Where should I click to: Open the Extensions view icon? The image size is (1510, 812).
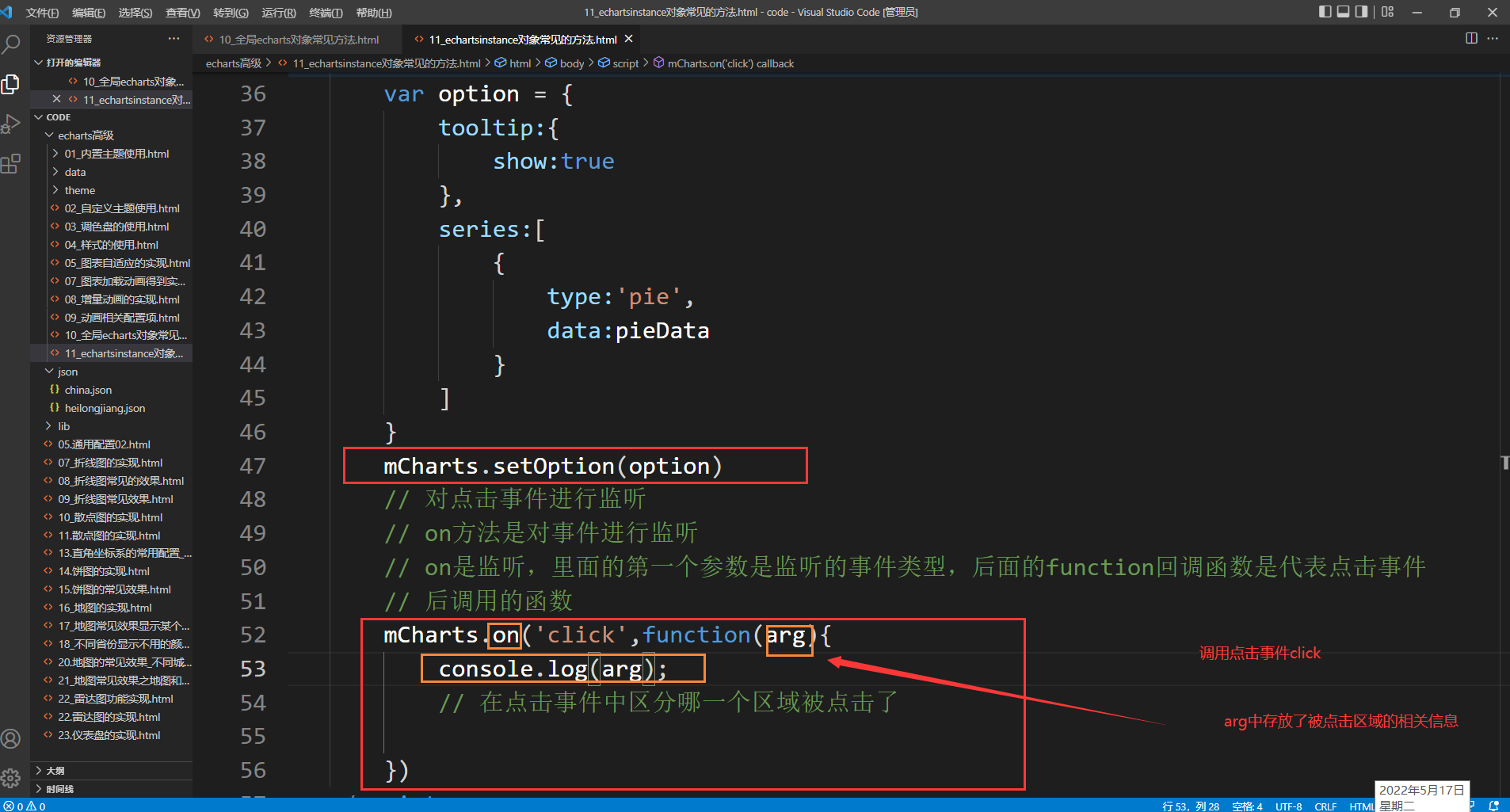(x=11, y=164)
